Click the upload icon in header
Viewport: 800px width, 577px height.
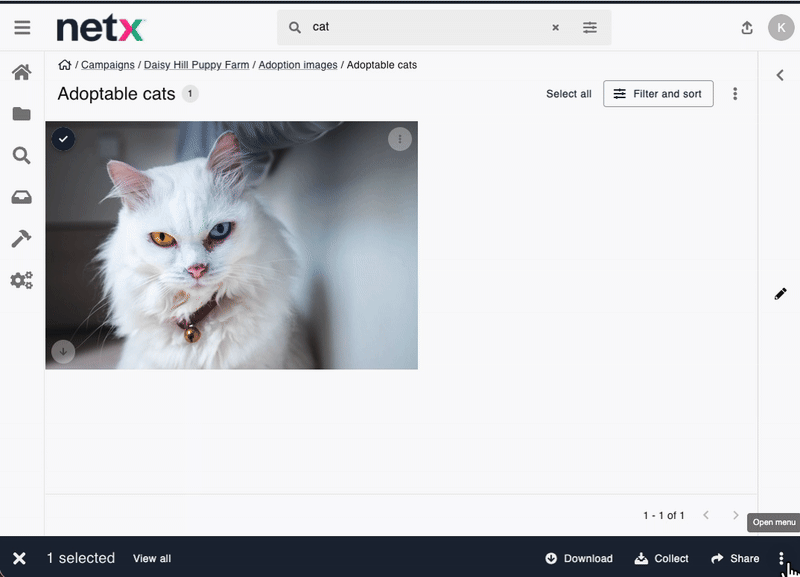[747, 28]
